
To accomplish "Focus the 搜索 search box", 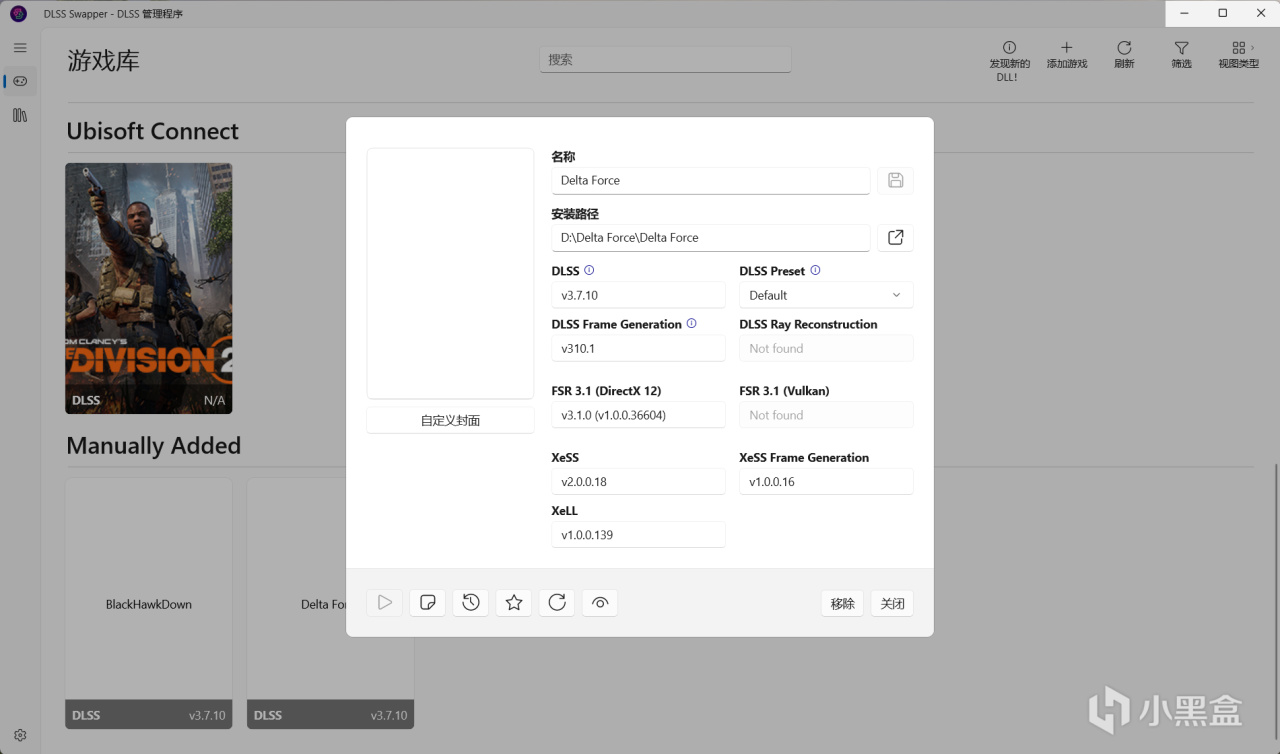I will 665,60.
